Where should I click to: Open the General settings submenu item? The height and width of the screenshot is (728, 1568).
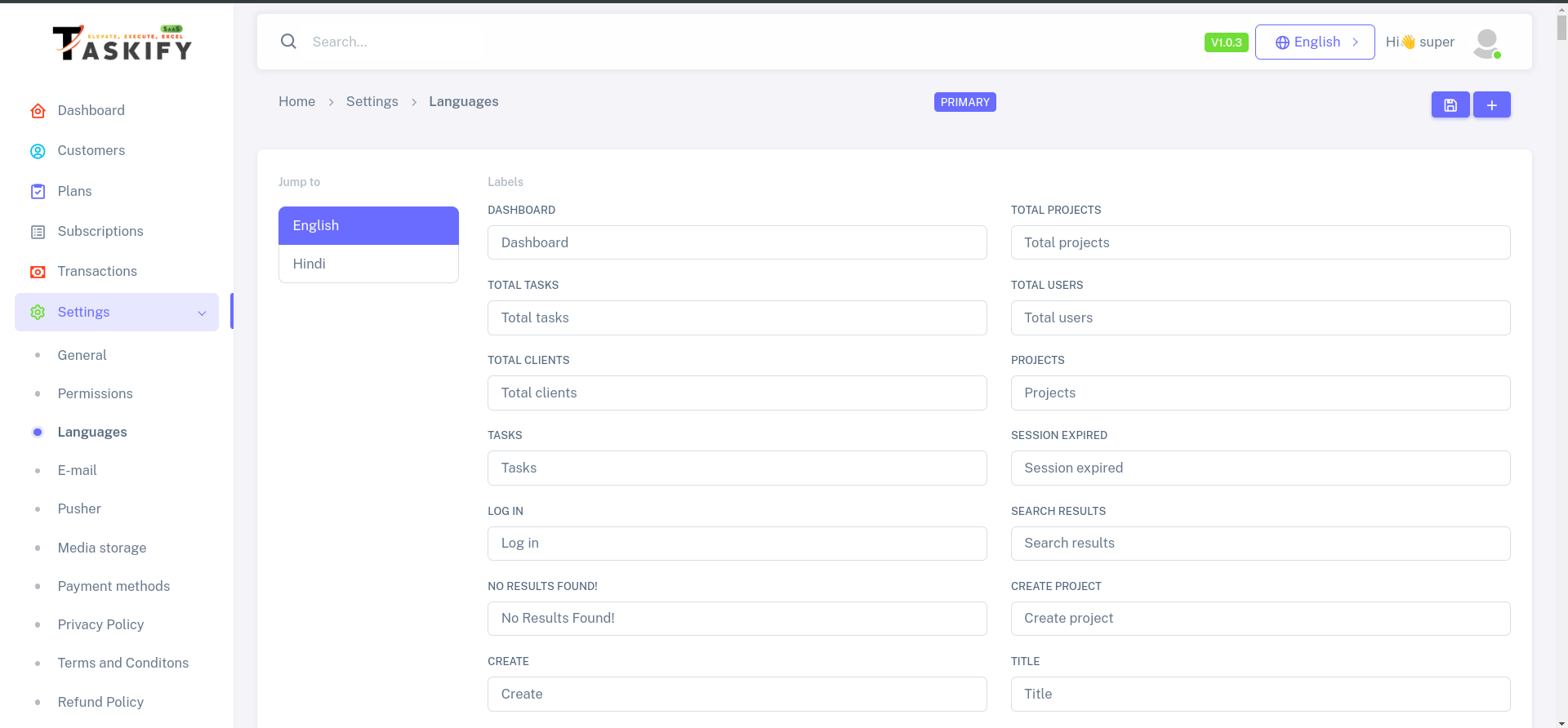tap(82, 355)
